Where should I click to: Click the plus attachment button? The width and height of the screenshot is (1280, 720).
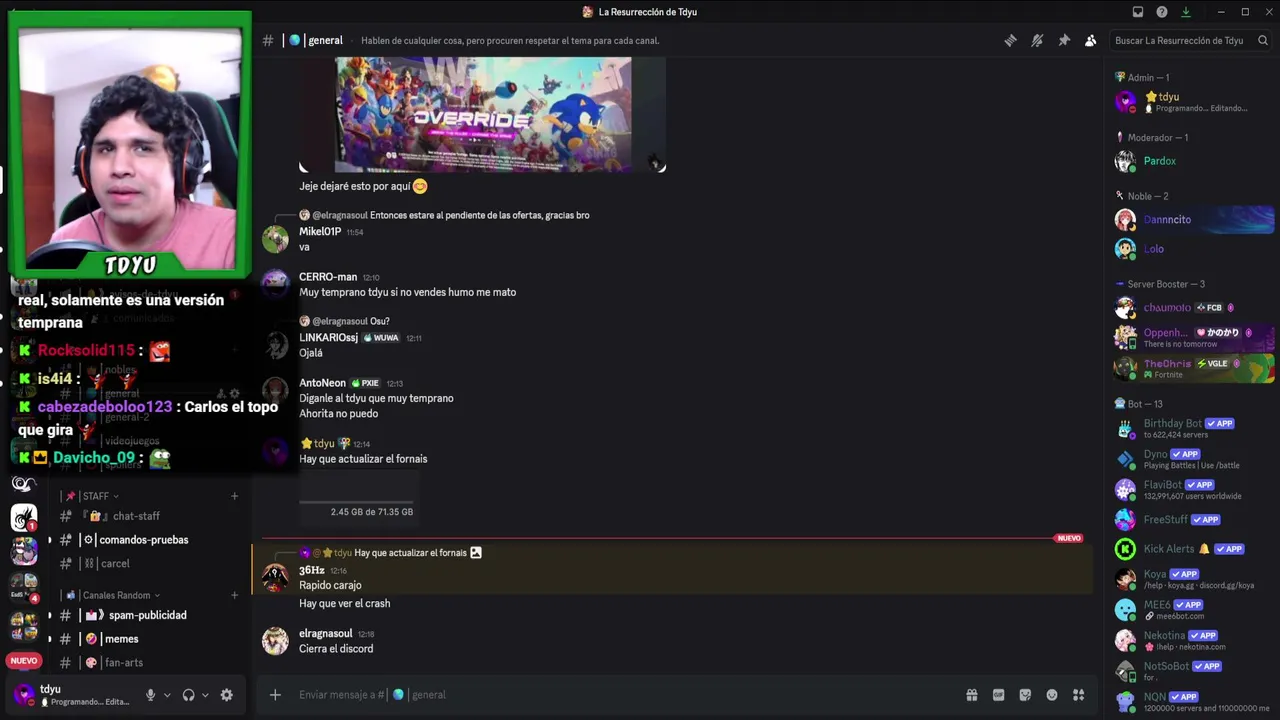pos(275,695)
